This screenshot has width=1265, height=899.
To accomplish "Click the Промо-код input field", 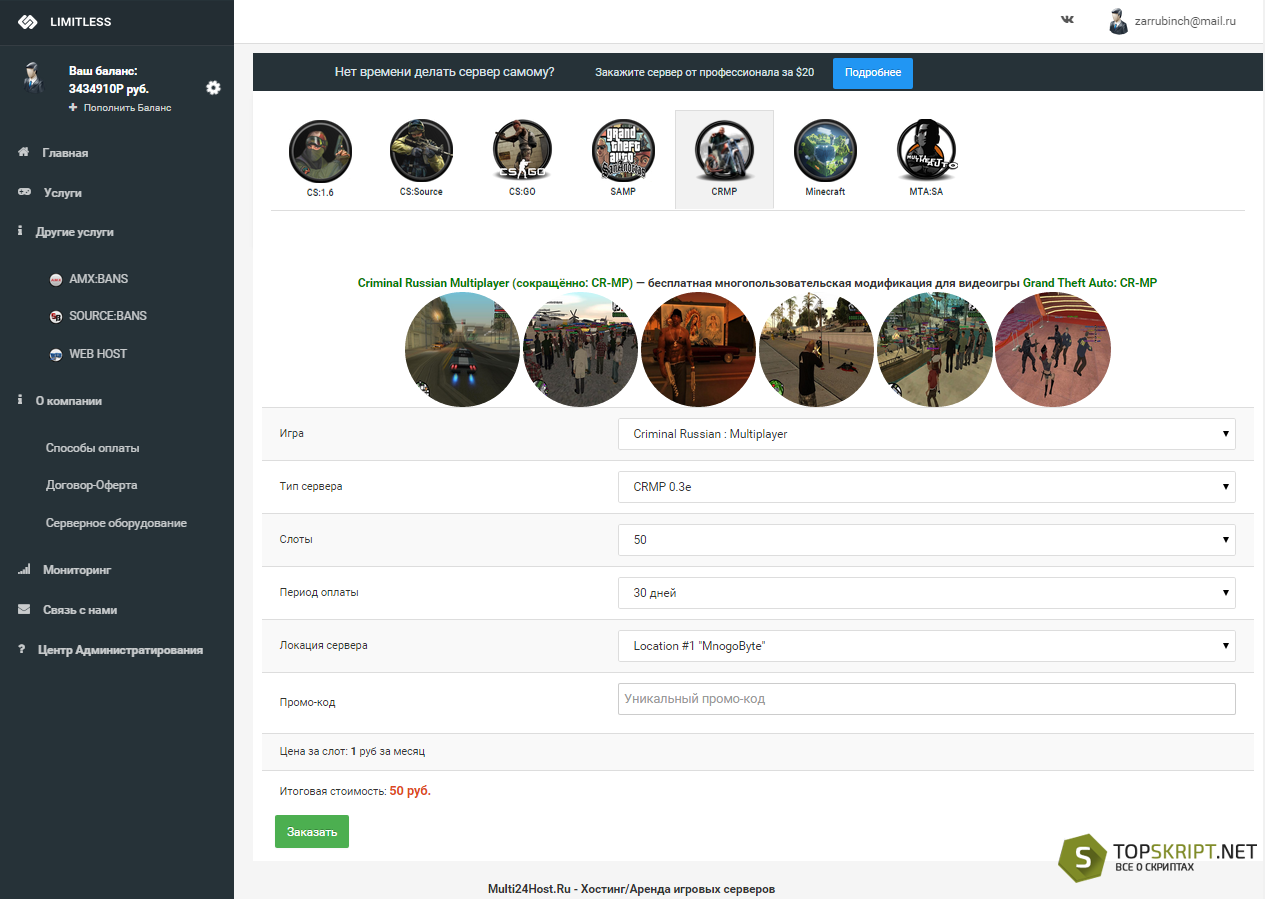I will point(927,699).
